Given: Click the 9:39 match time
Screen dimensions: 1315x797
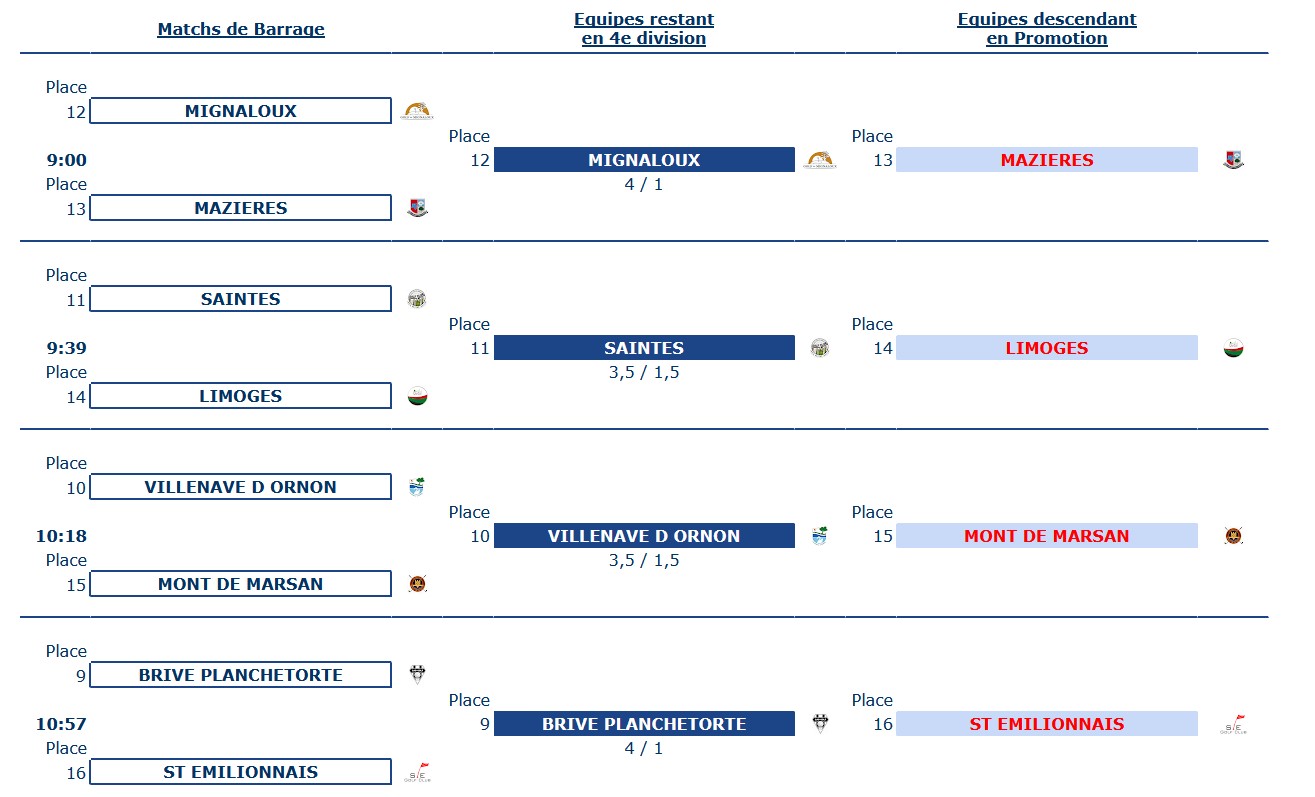Looking at the screenshot, I should tap(66, 348).
